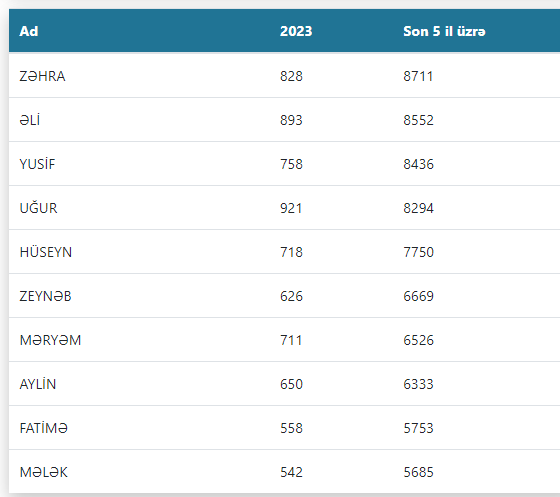Select the UĞUR name cell

click(38, 208)
